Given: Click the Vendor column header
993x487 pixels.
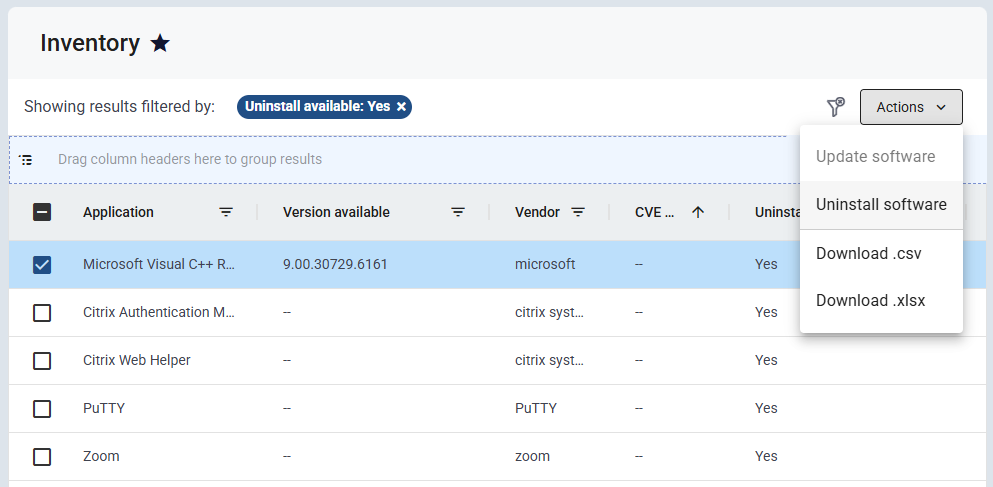Looking at the screenshot, I should tap(537, 212).
